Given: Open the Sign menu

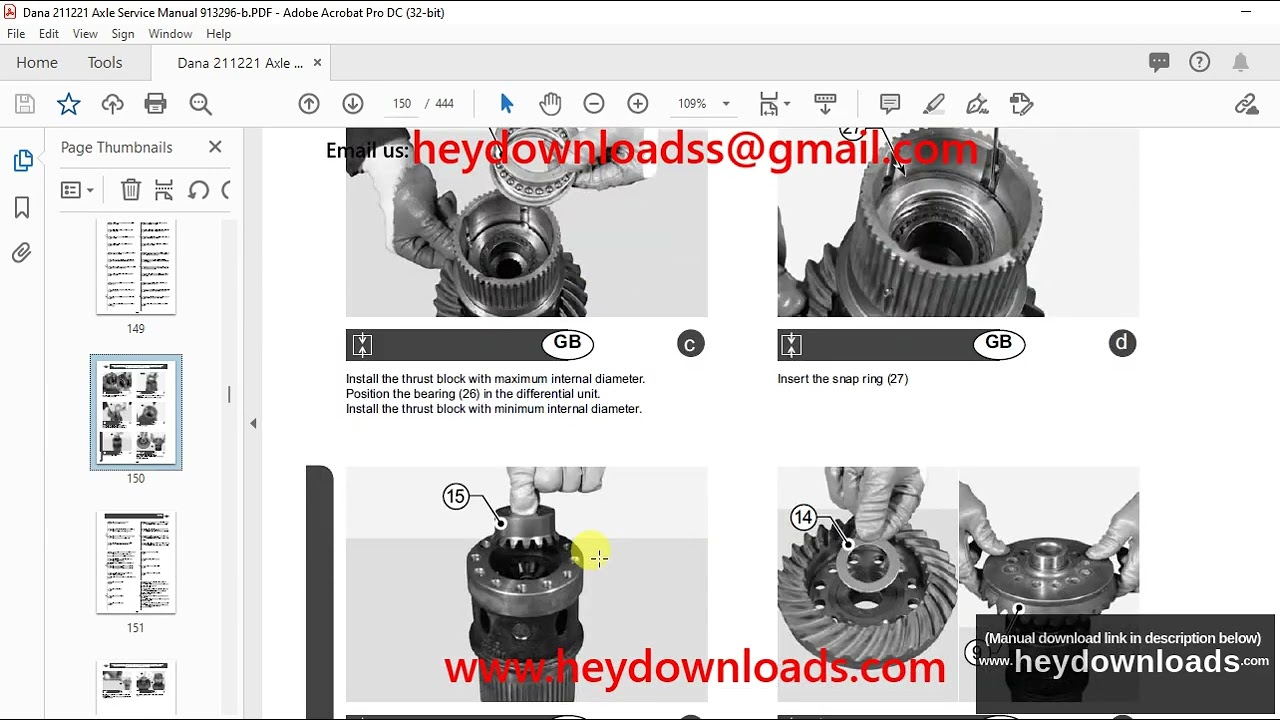Looking at the screenshot, I should pyautogui.click(x=123, y=33).
